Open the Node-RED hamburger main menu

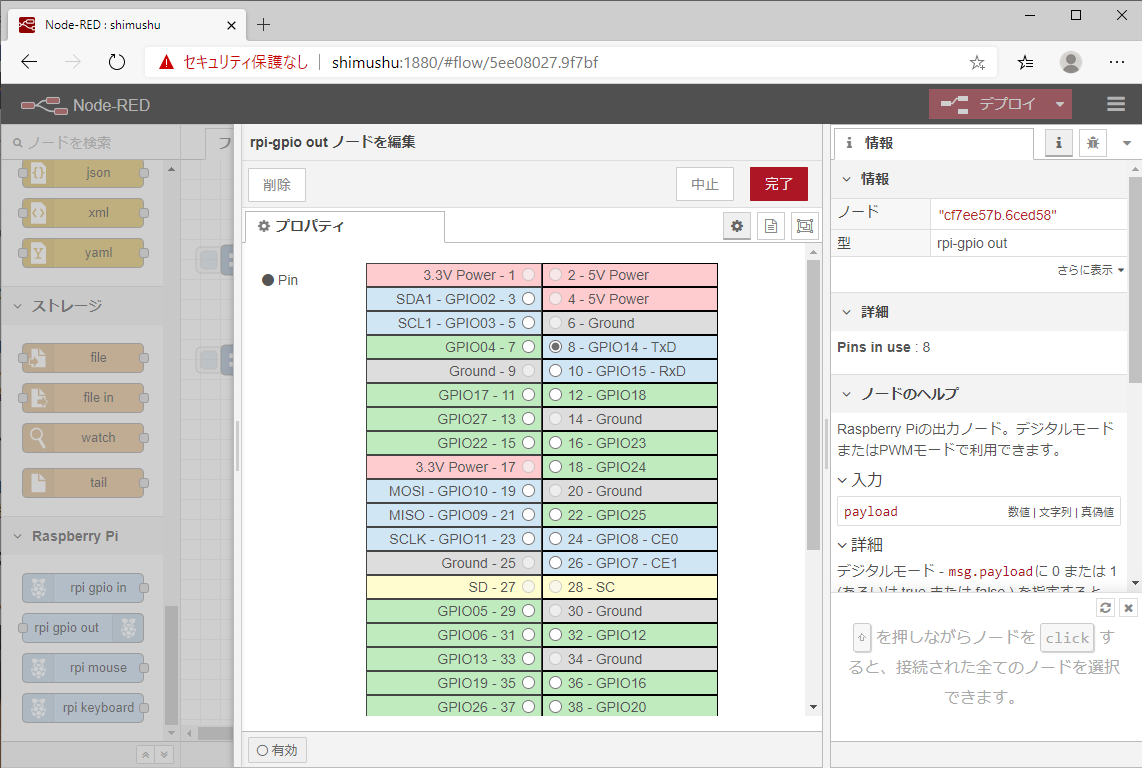coord(1116,104)
